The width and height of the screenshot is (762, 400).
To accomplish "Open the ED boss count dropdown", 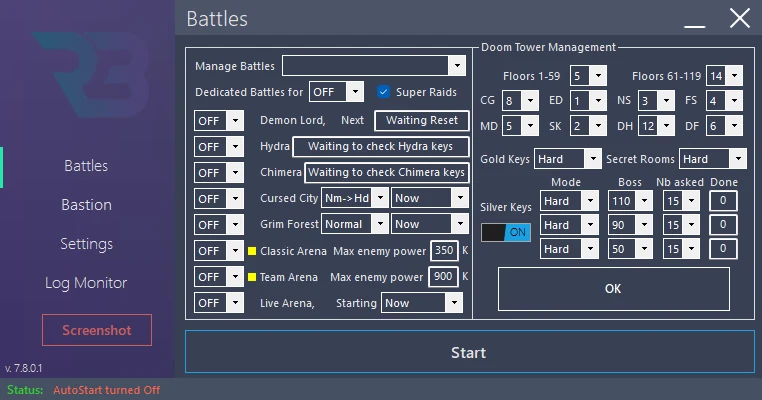I will click(x=588, y=101).
